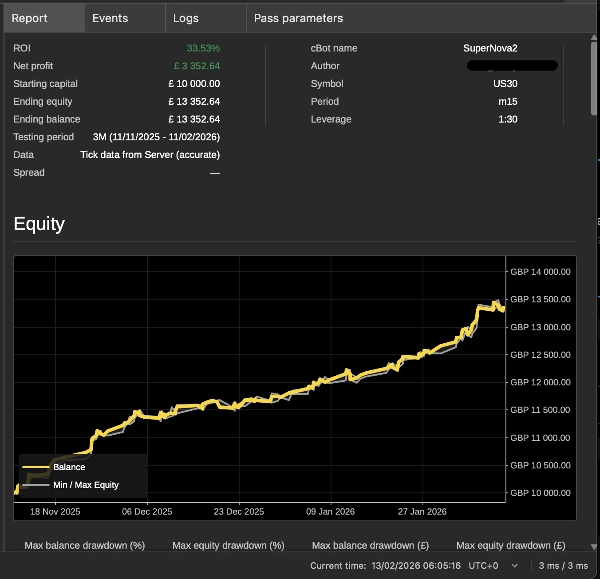Click the Max balance drawdown (%) label
600x579 pixels.
(x=85, y=546)
